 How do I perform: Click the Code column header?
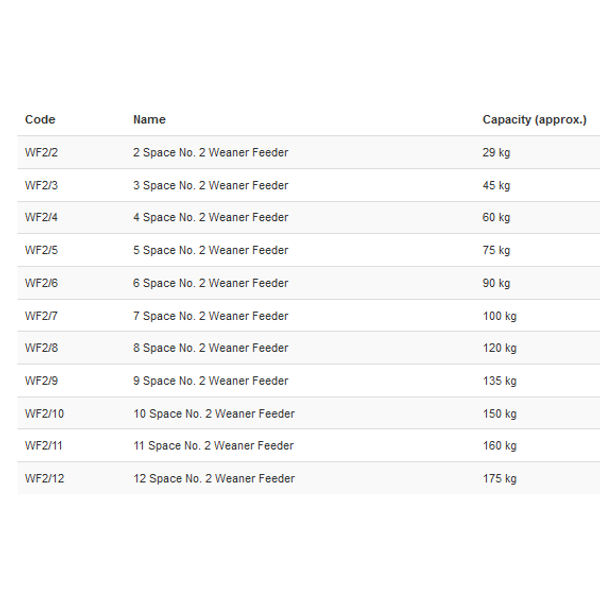40,120
